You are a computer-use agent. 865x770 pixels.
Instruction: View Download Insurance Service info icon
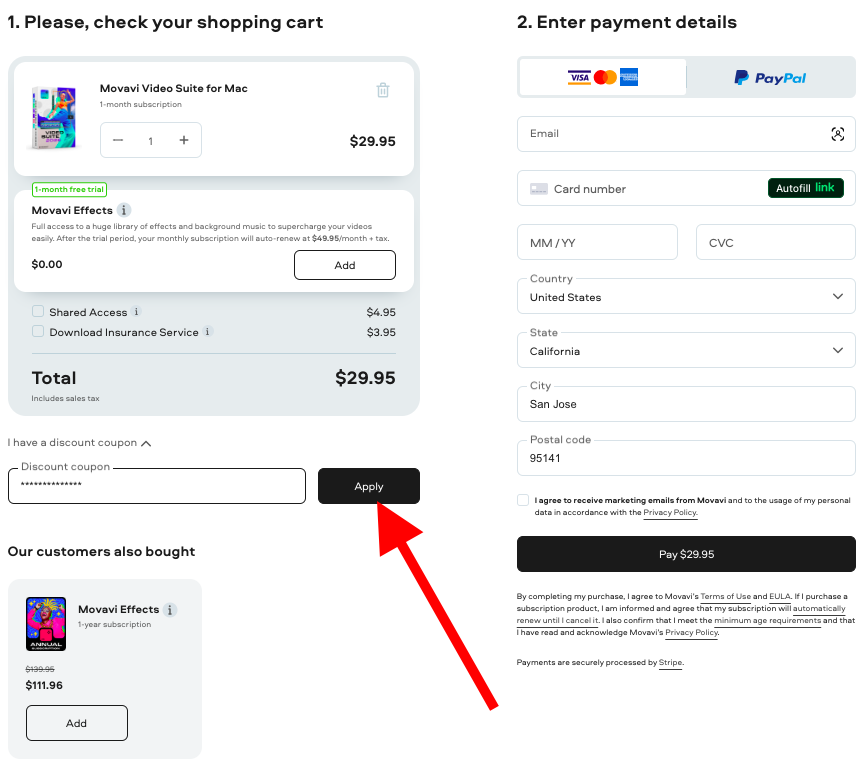pyautogui.click(x=208, y=332)
